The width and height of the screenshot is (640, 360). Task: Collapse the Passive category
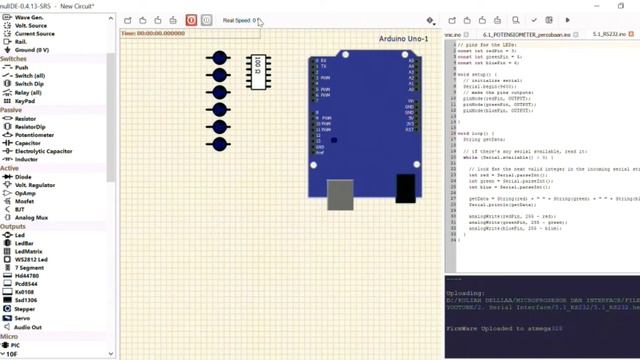(x=11, y=110)
